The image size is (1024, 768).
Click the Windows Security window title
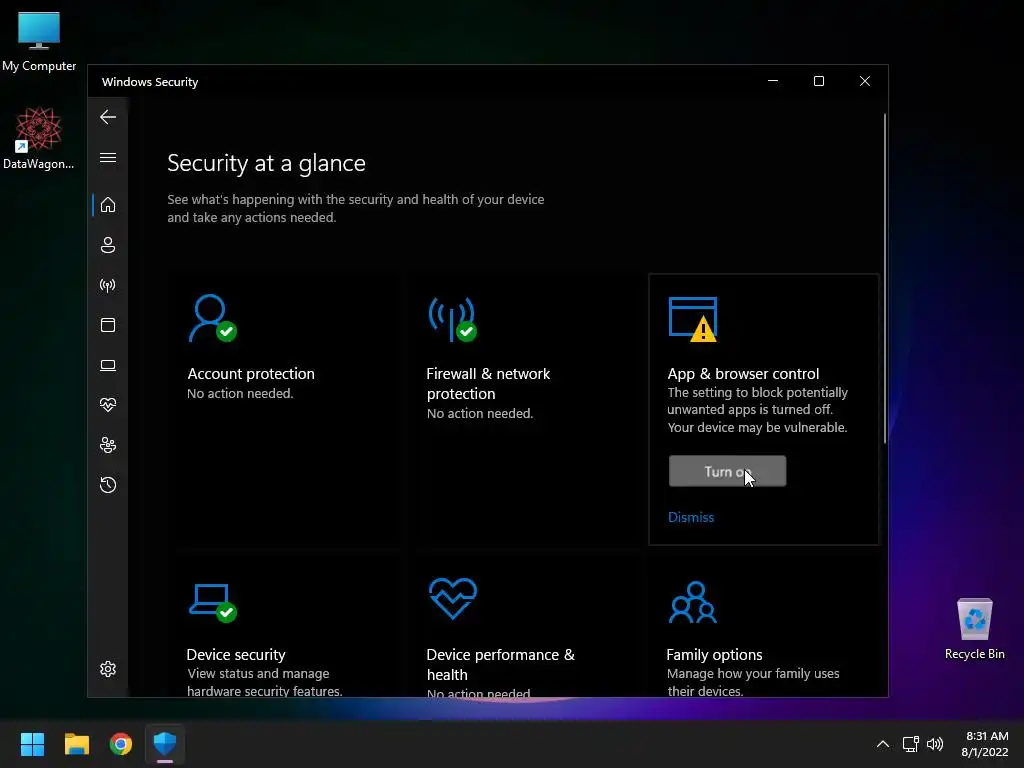click(x=150, y=82)
